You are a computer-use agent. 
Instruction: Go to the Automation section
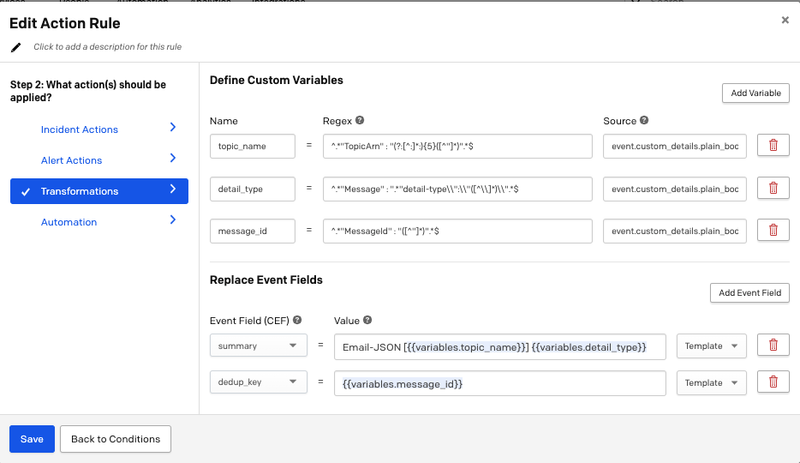(99, 221)
